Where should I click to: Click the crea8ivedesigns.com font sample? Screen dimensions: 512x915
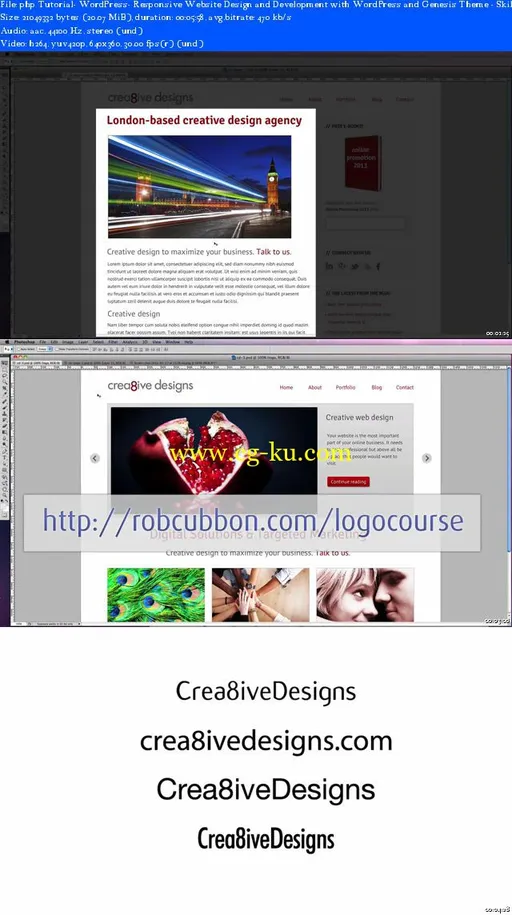[x=266, y=741]
